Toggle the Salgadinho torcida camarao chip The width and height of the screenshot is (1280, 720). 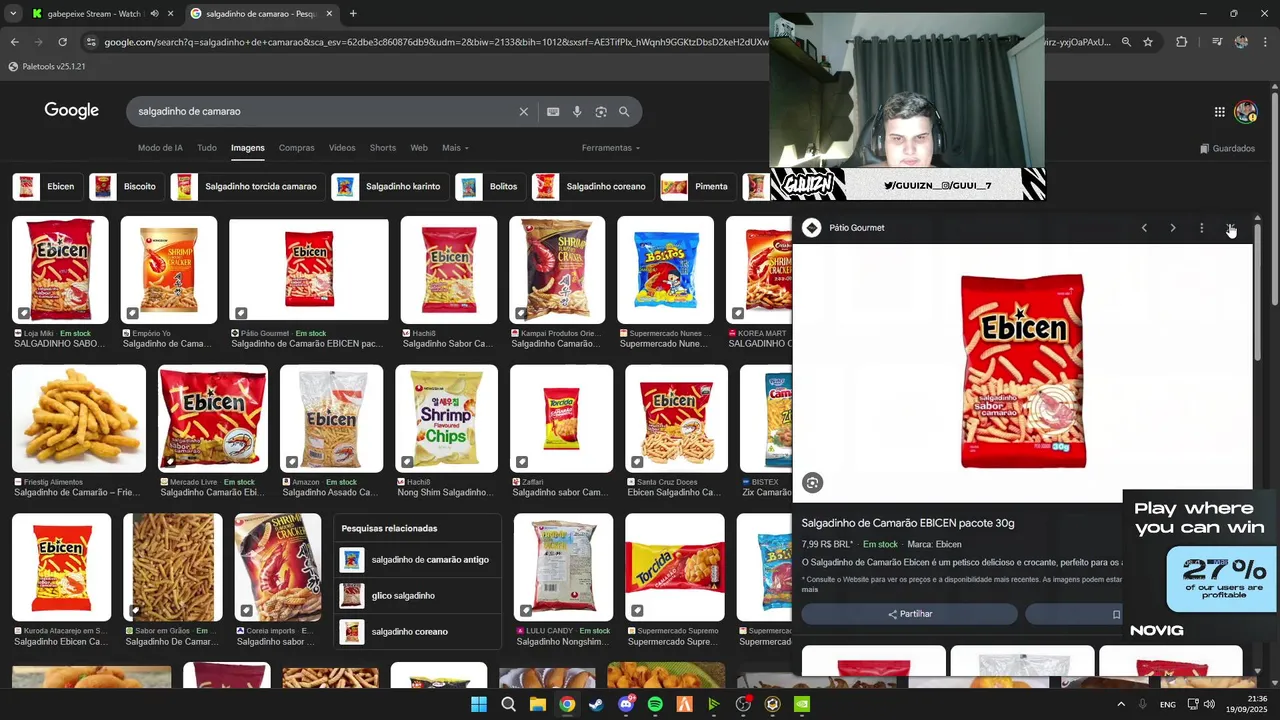[247, 187]
